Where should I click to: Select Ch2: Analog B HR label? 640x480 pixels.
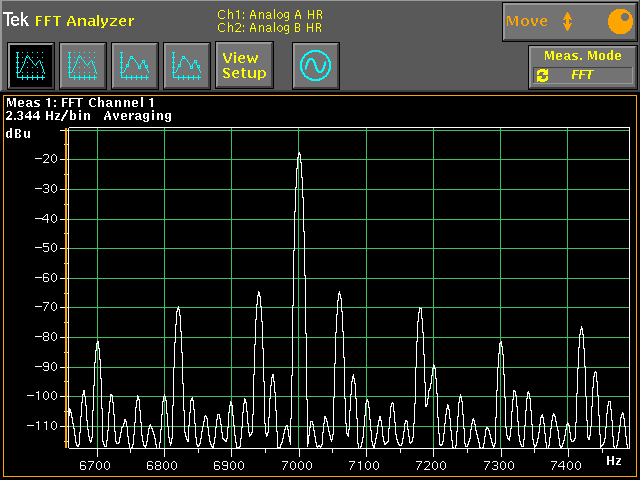[270, 28]
